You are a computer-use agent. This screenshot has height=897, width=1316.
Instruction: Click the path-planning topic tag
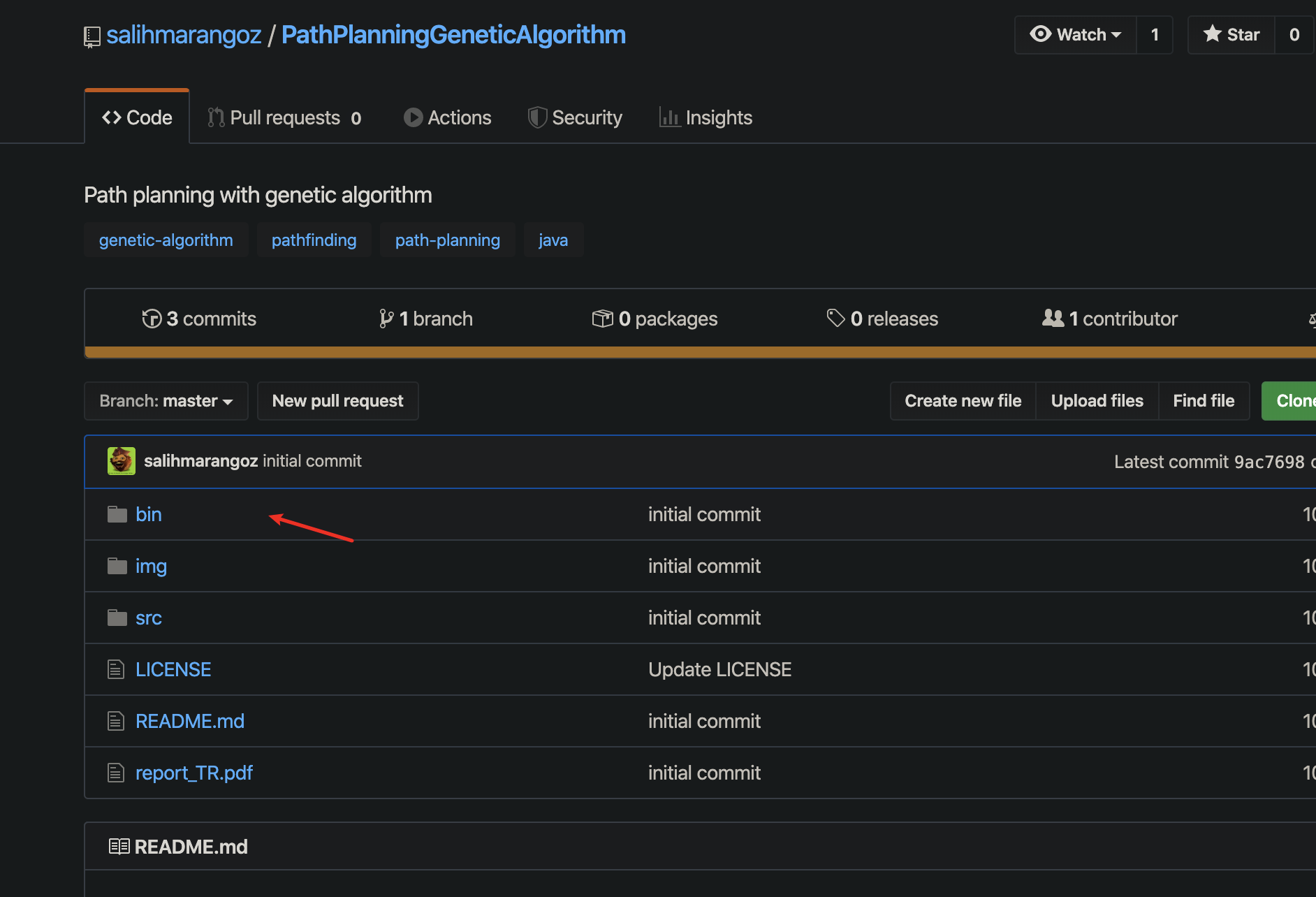[x=448, y=240]
